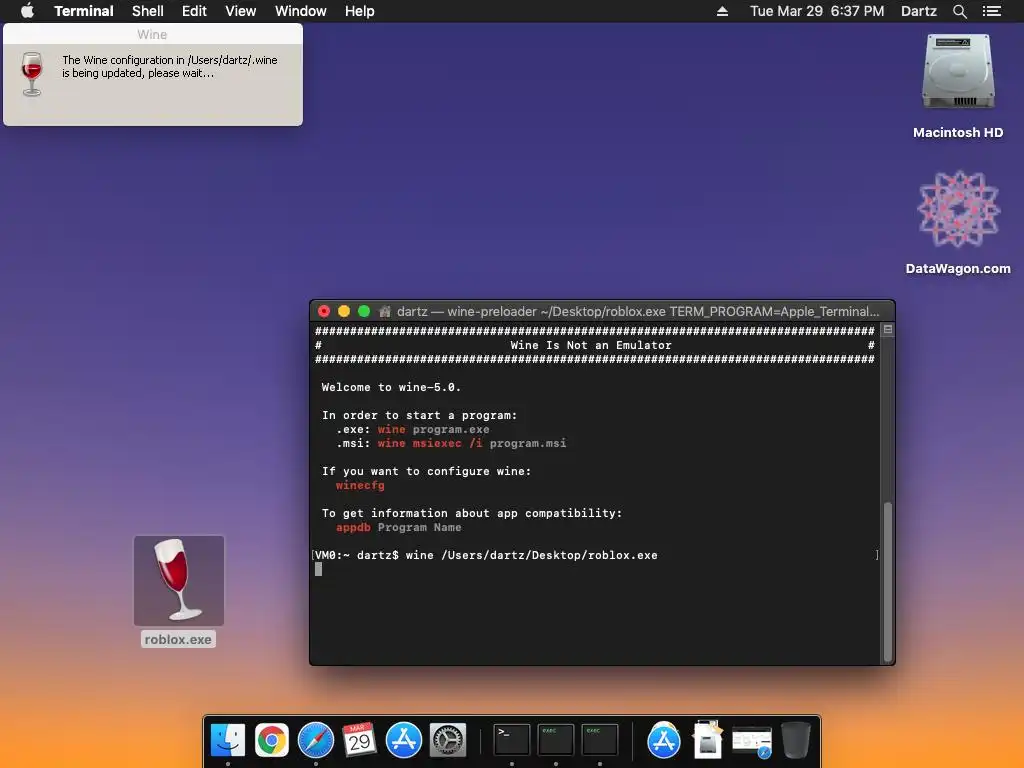
Task: Click the 'Welcome to wine-5.0.' line
Action: (x=391, y=387)
